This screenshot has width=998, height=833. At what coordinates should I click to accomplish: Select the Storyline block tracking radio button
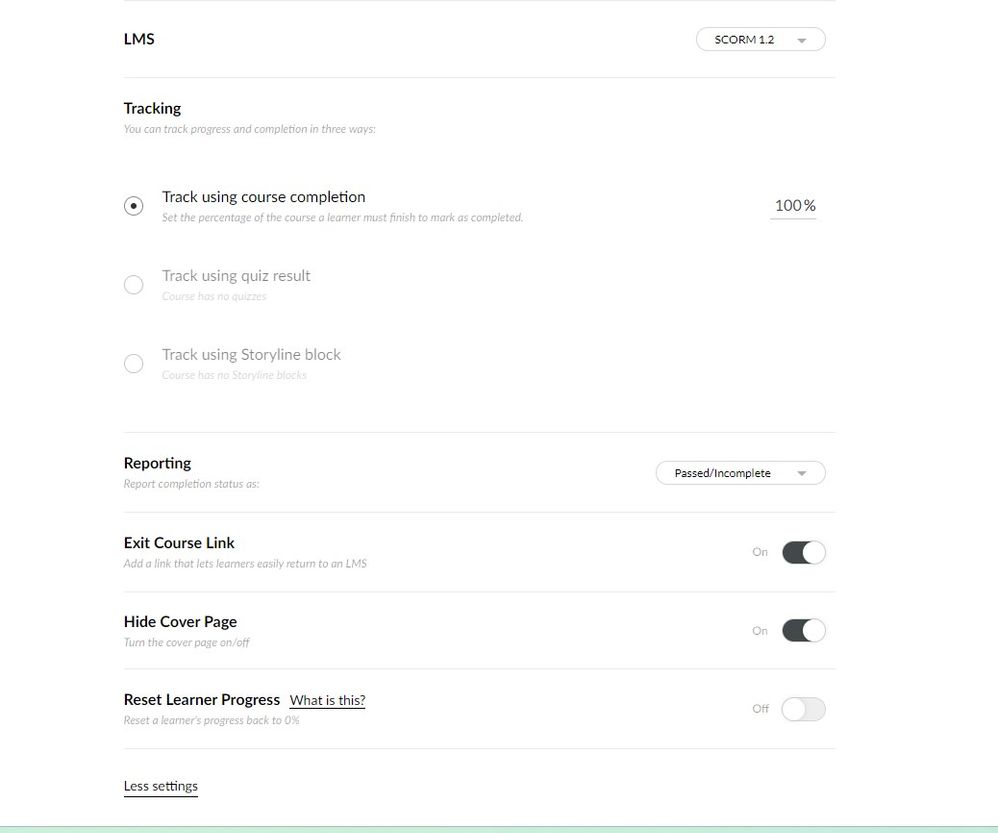pyautogui.click(x=134, y=364)
